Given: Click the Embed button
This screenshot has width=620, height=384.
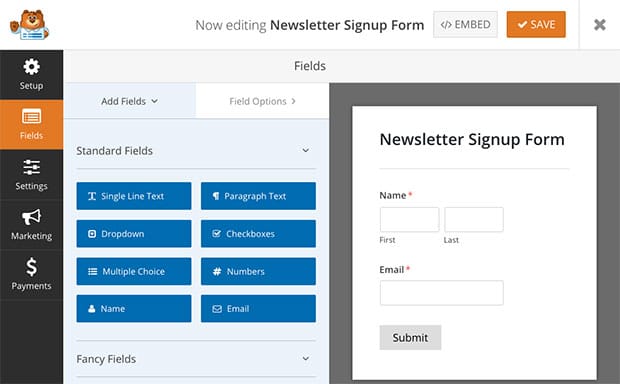Looking at the screenshot, I should click(465, 25).
